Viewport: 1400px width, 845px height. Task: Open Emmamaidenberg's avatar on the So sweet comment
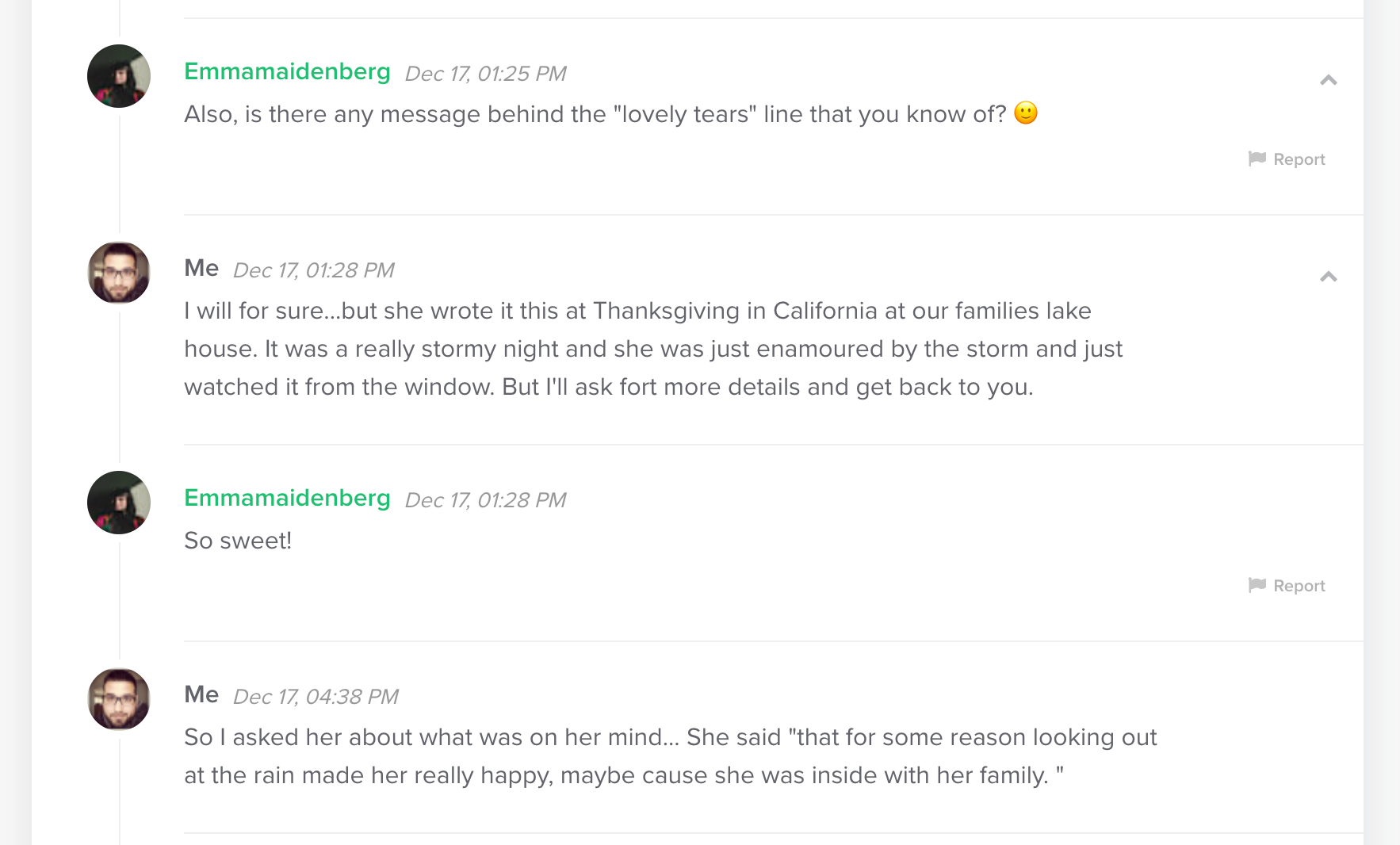tap(119, 503)
